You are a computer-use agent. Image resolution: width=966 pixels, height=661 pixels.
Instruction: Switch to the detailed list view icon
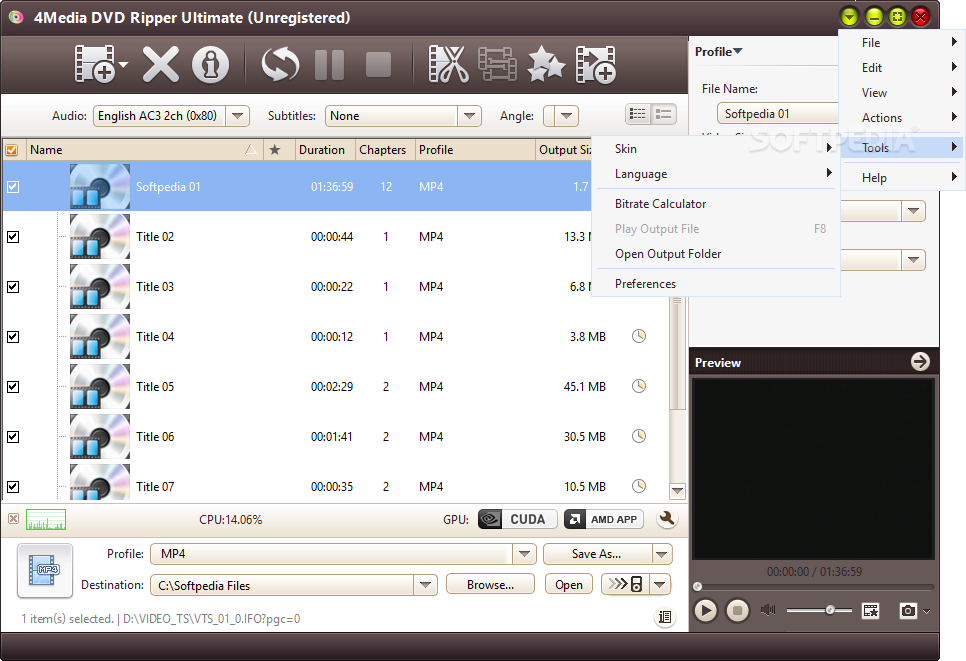[x=638, y=114]
